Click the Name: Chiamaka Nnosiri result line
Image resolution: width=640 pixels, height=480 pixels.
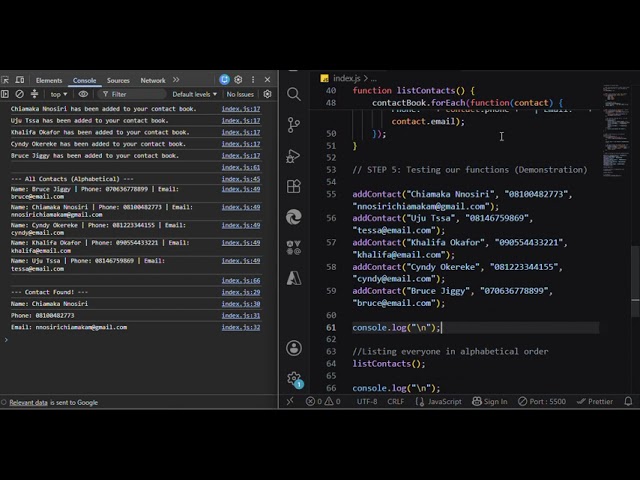(49, 304)
